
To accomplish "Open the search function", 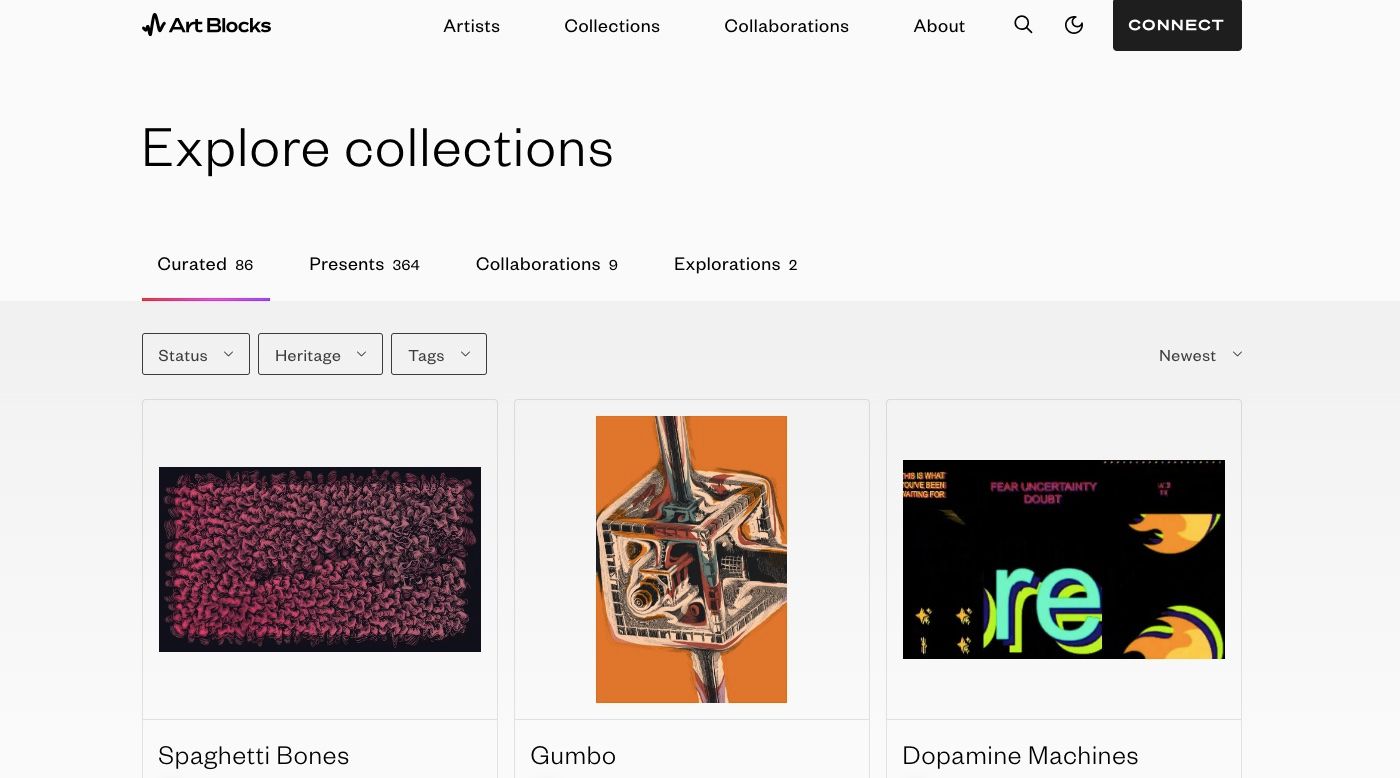I will tap(1023, 25).
